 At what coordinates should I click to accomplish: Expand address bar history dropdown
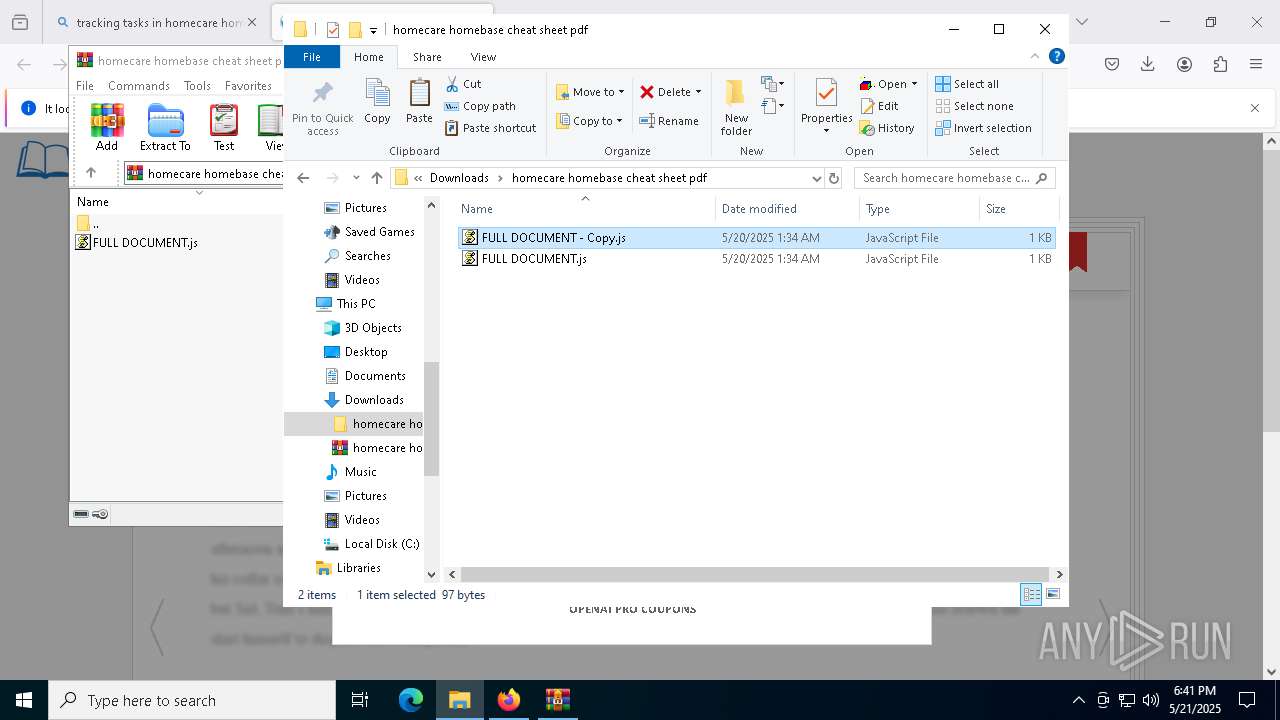point(816,178)
